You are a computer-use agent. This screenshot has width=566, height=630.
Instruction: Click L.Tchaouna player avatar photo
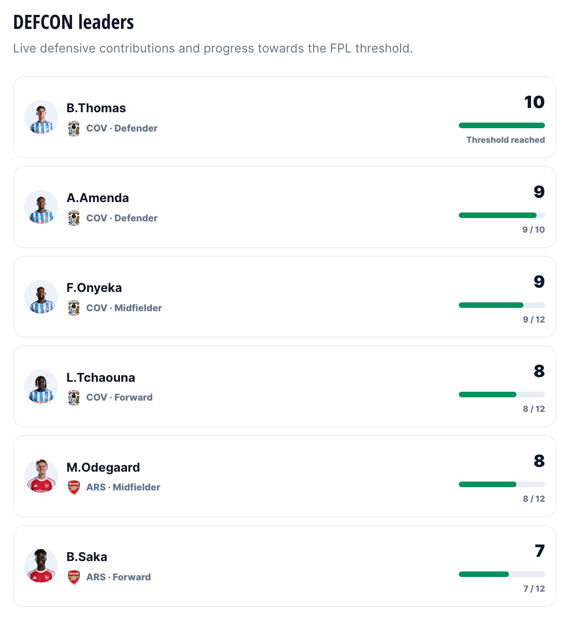(x=41, y=387)
